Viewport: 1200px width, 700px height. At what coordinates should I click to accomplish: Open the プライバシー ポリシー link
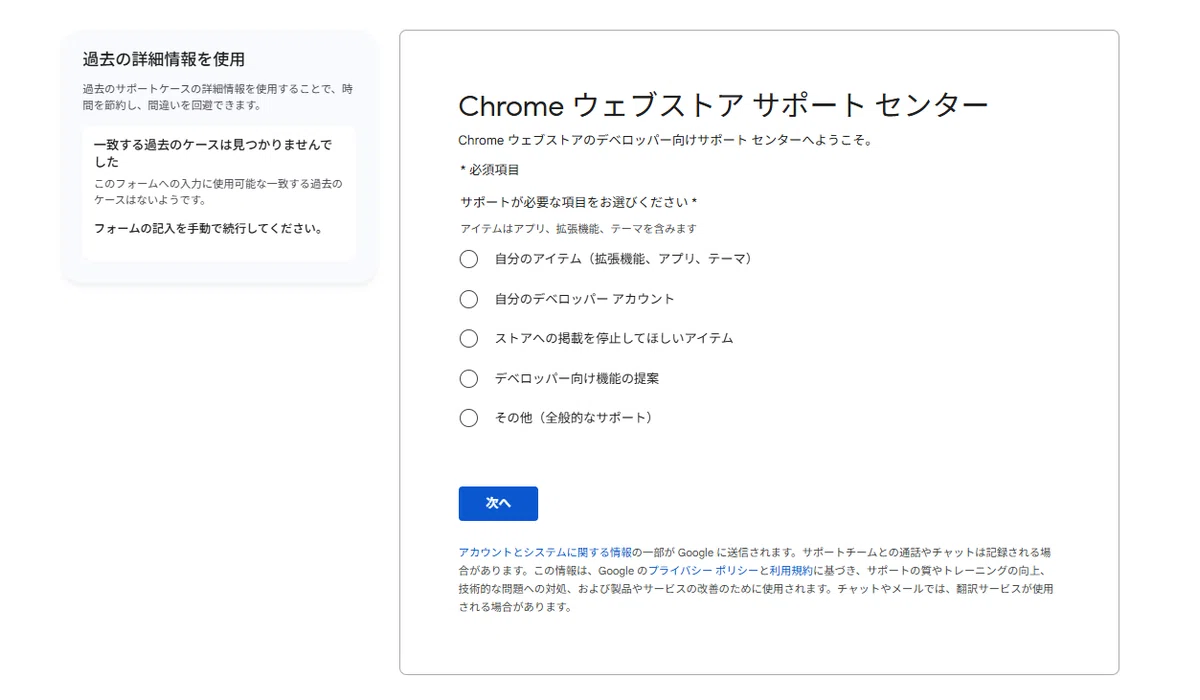pyautogui.click(x=703, y=570)
